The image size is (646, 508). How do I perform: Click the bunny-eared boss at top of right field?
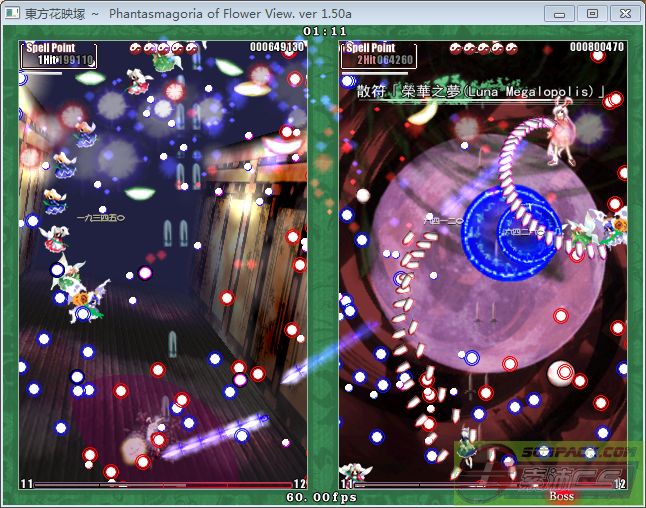(562, 134)
